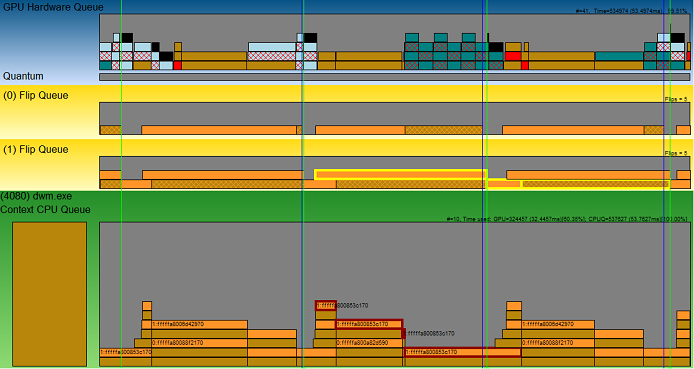The width and height of the screenshot is (694, 369).
Task: Select the widest red-hatched white packet in GPU Hardware Queue
Action: coord(272,56)
